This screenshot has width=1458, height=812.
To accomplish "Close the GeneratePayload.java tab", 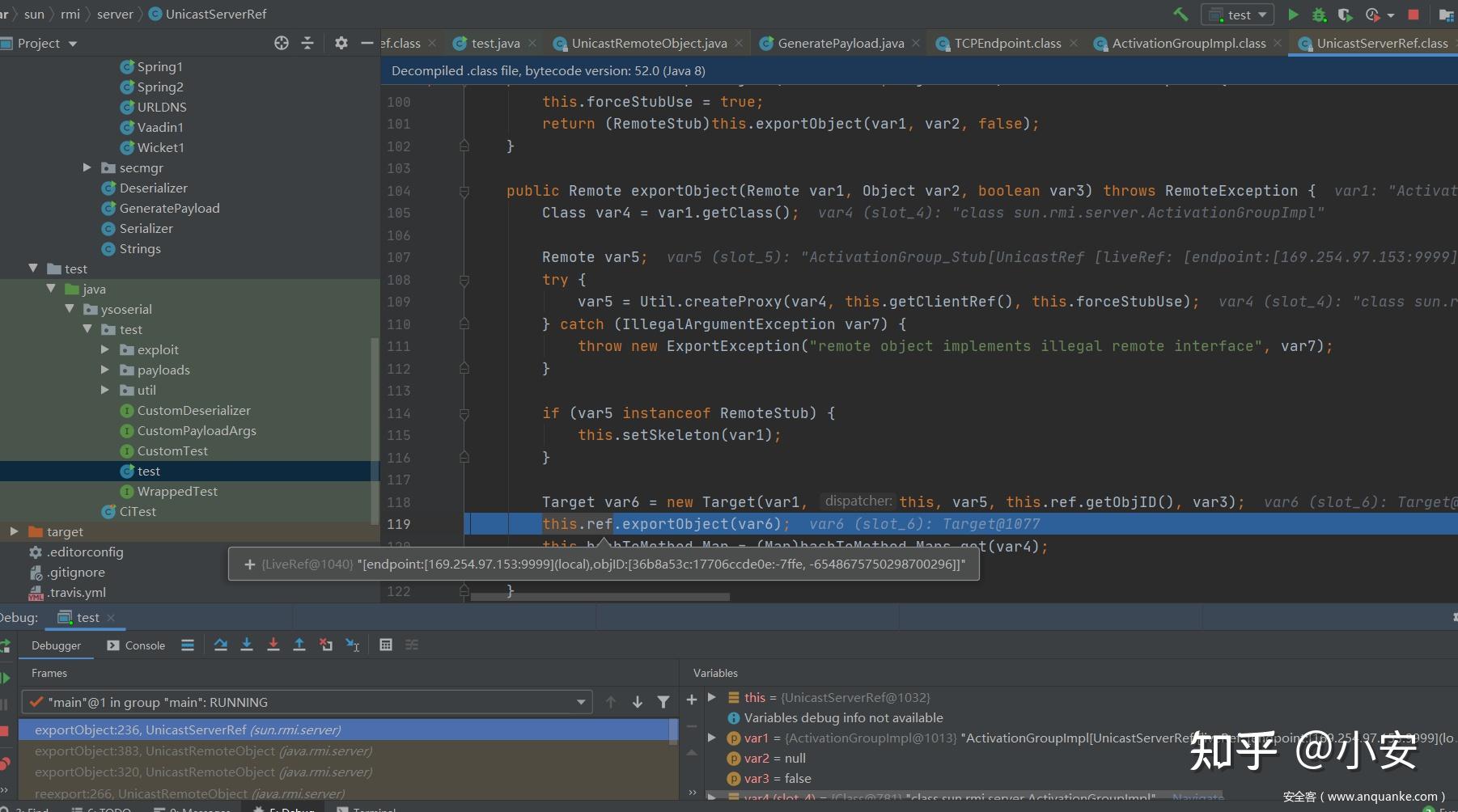I will (x=916, y=43).
